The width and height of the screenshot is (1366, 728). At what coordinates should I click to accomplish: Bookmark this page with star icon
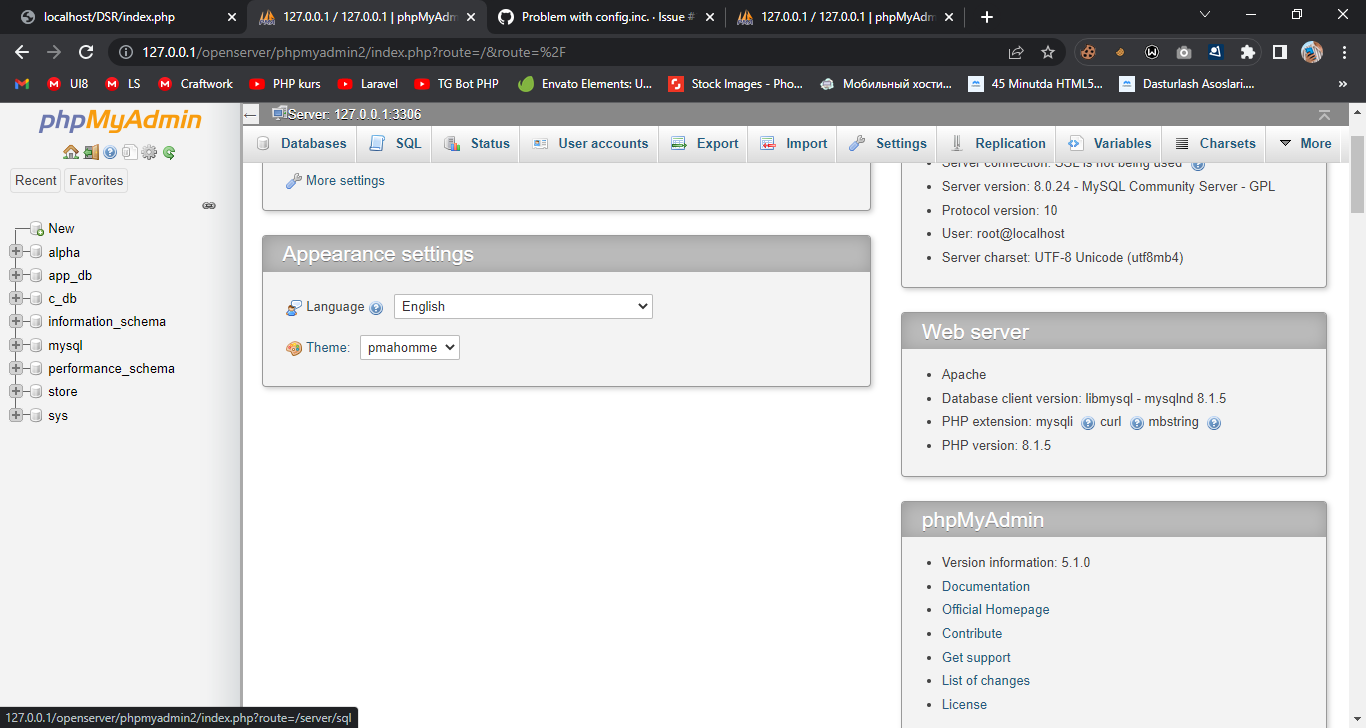pos(1048,52)
